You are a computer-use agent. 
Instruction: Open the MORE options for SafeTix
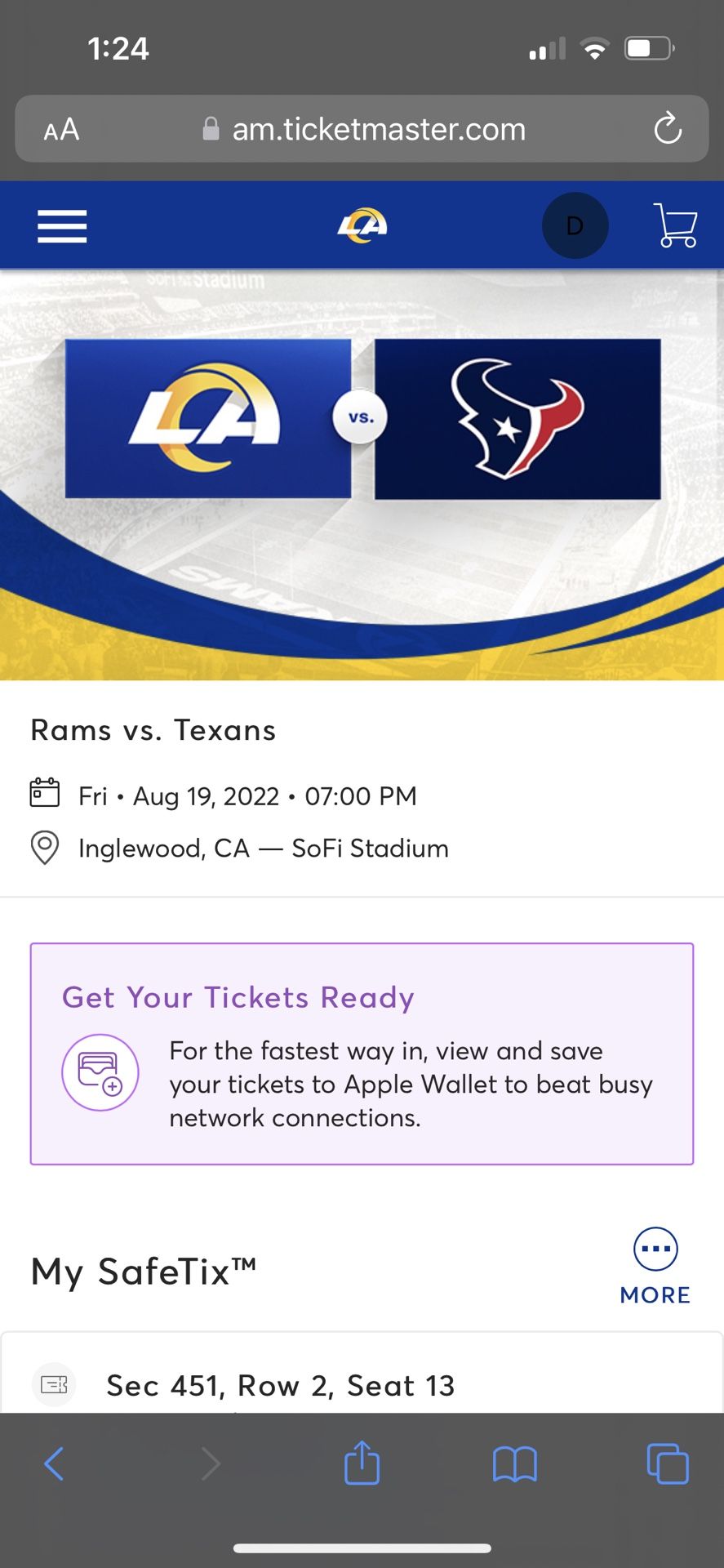tap(655, 1266)
